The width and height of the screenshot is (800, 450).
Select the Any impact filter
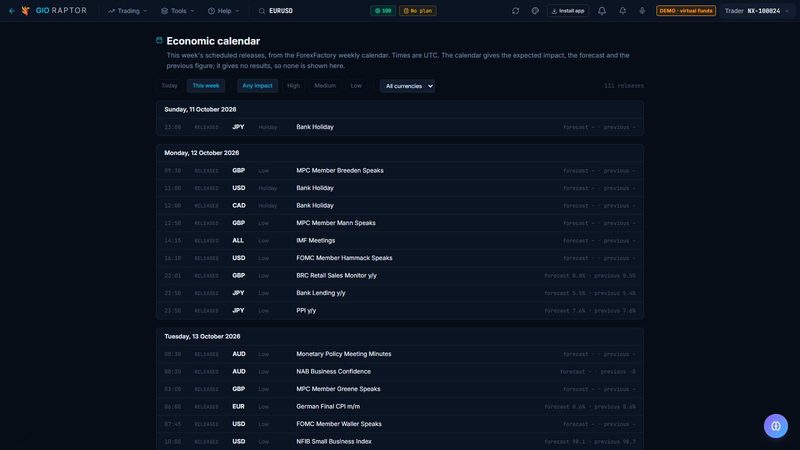pyautogui.click(x=257, y=86)
